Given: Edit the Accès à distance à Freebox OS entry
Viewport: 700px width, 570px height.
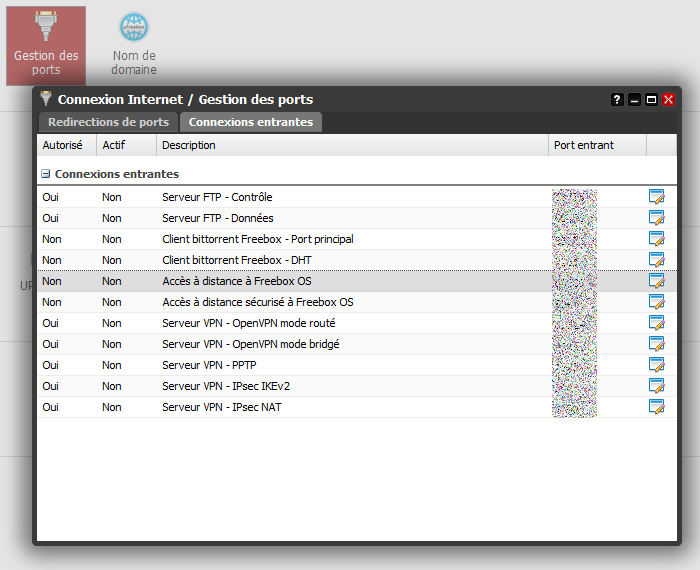Looking at the screenshot, I should (657, 281).
